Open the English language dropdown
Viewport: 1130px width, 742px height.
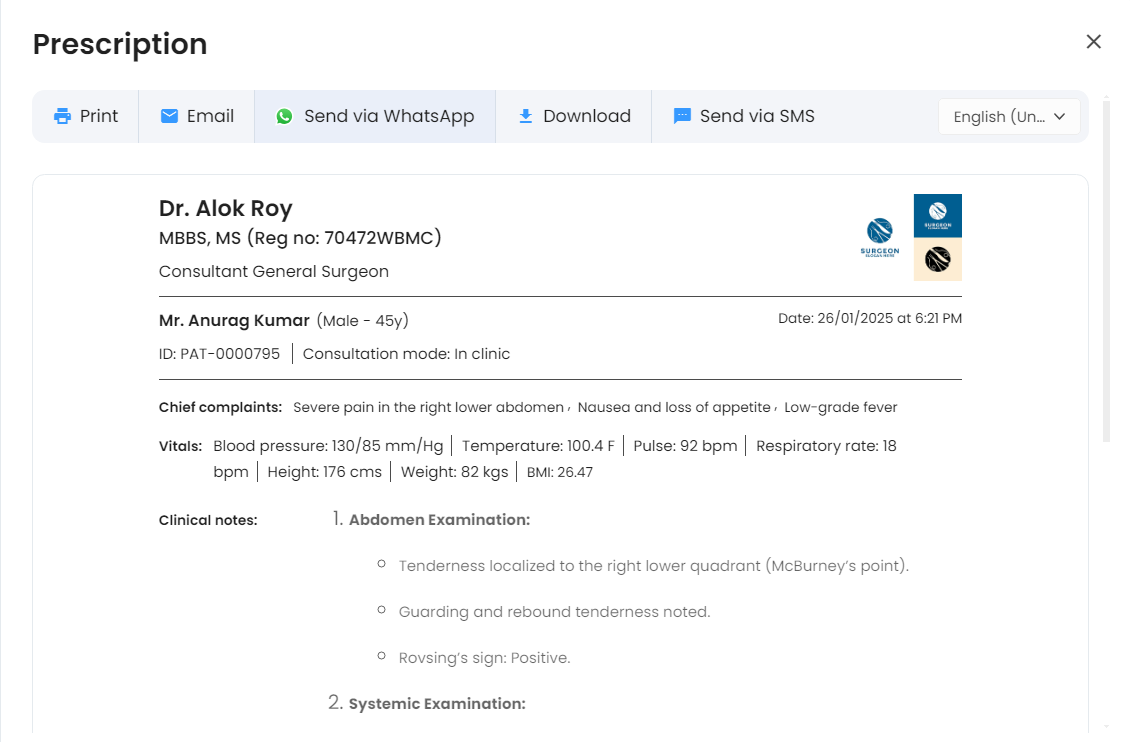(x=998, y=117)
